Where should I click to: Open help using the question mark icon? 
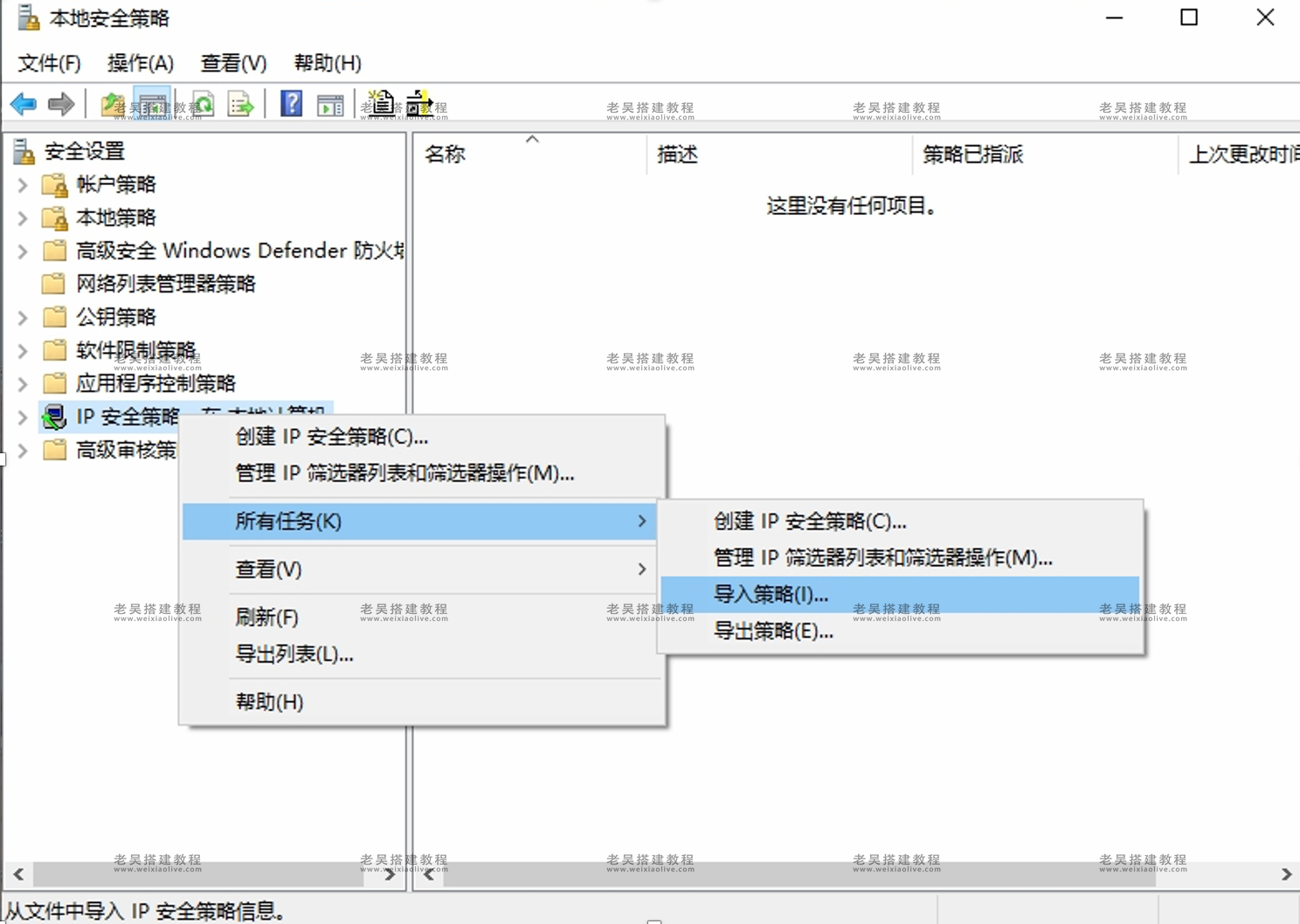click(289, 104)
